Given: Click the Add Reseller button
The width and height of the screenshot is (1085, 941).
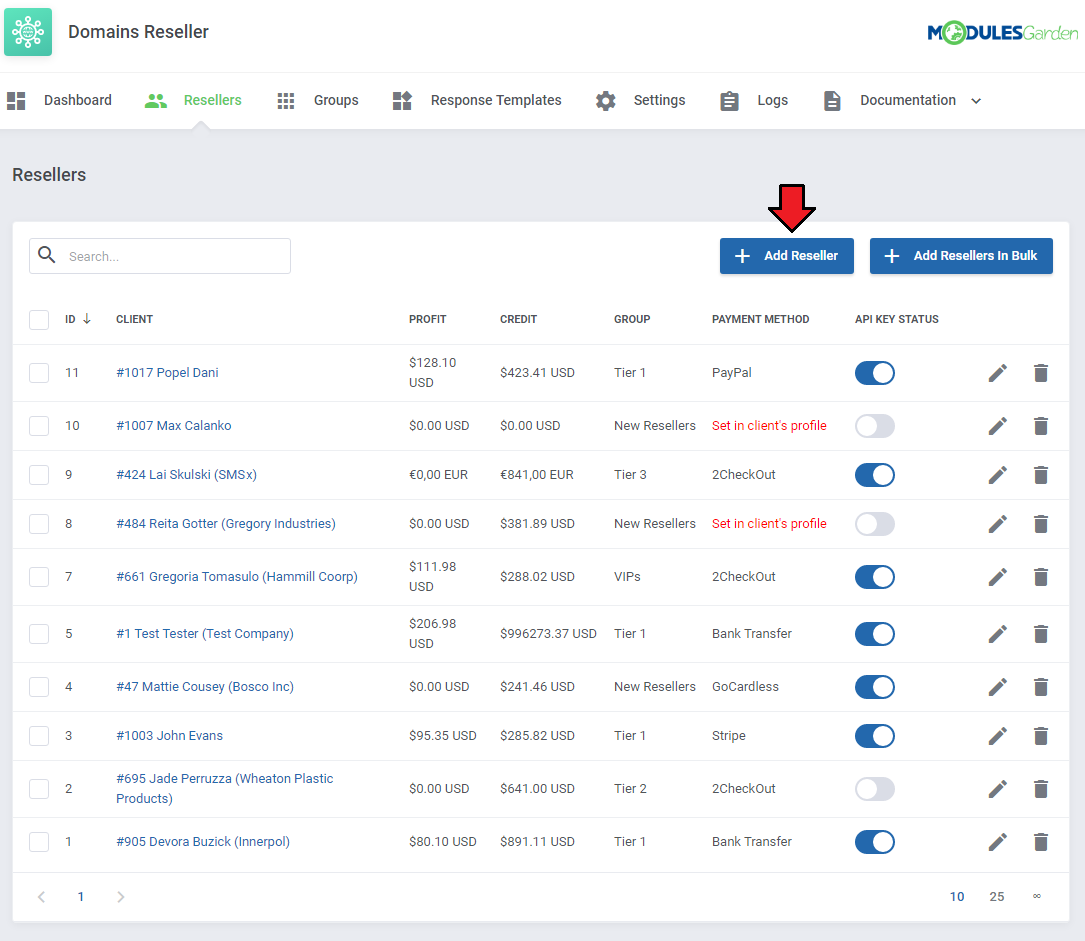Looking at the screenshot, I should click(x=787, y=256).
